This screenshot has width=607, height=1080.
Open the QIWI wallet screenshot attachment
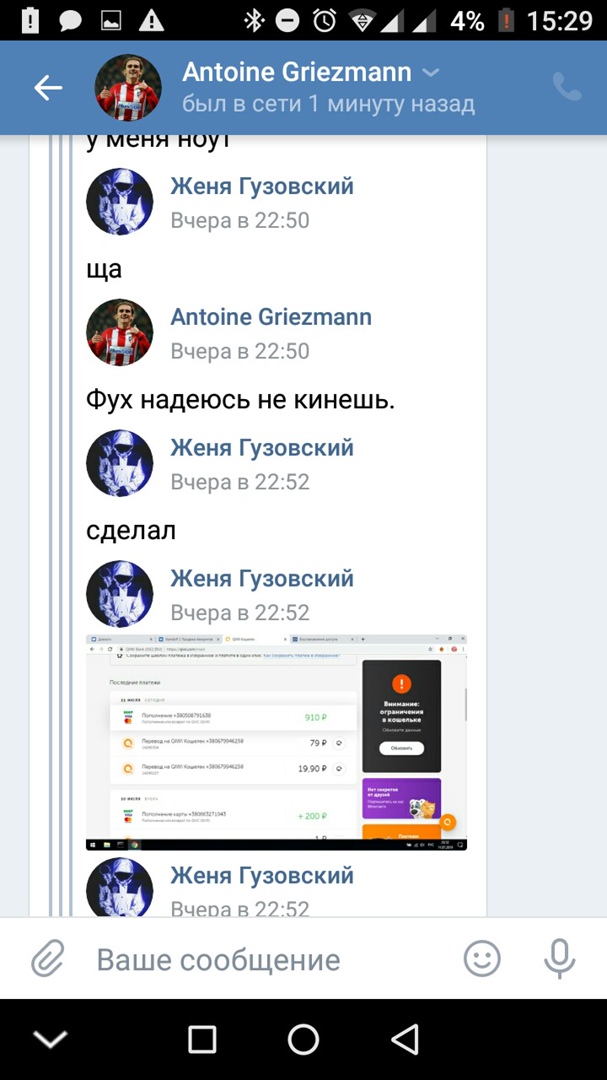(x=276, y=742)
